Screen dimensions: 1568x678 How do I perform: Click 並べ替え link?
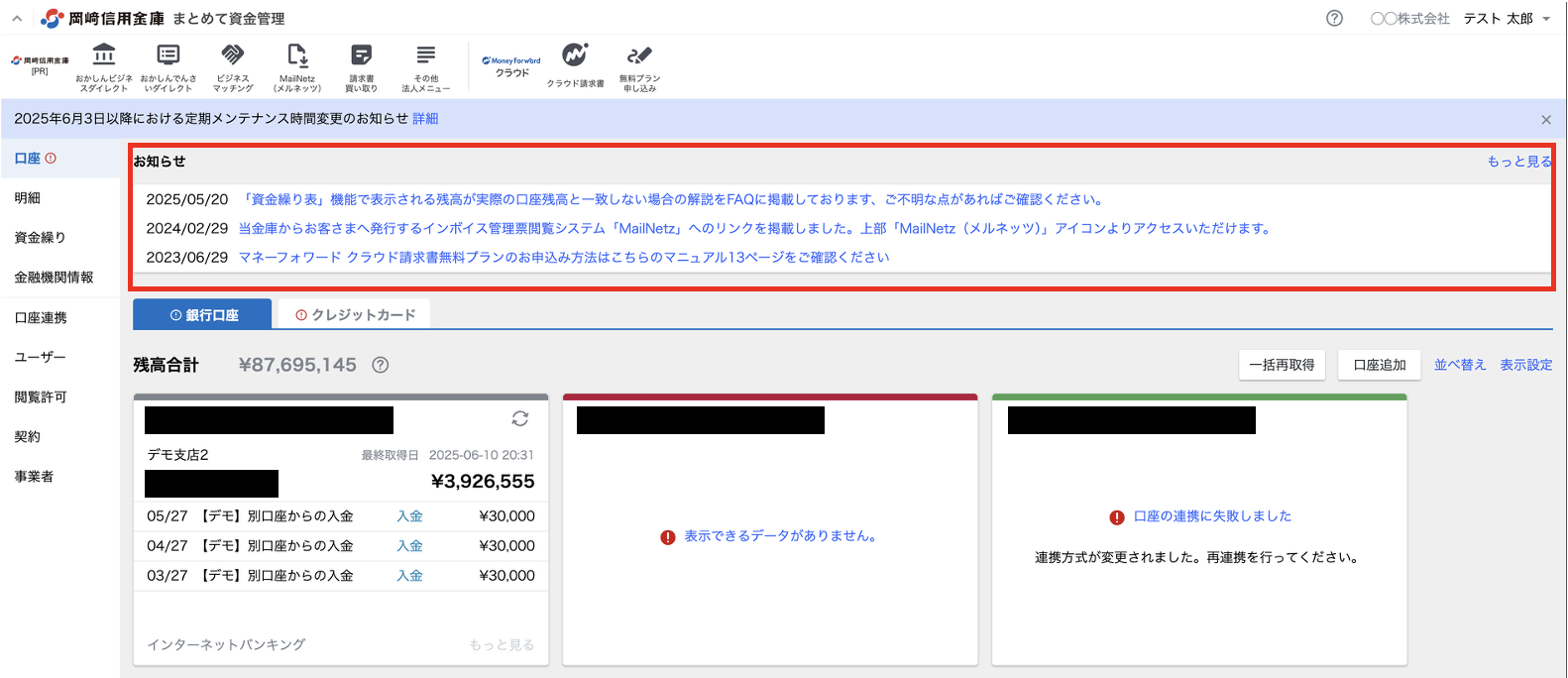point(1460,365)
